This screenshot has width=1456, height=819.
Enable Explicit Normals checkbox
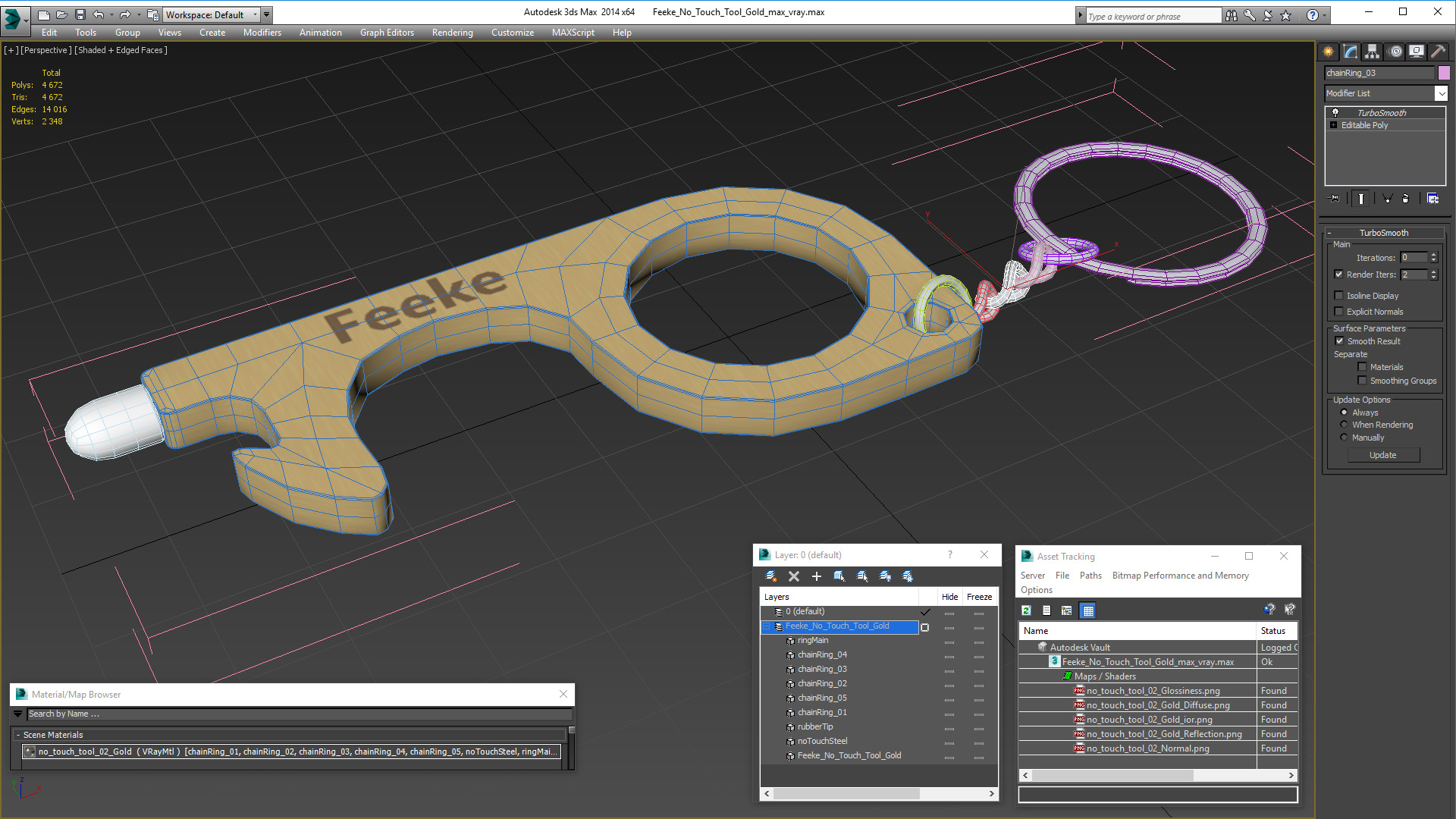click(1339, 312)
